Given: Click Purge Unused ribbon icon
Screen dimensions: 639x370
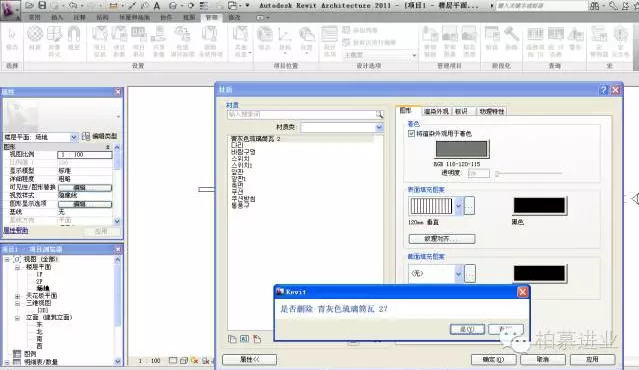Looking at the screenshot, I should coord(210,41).
